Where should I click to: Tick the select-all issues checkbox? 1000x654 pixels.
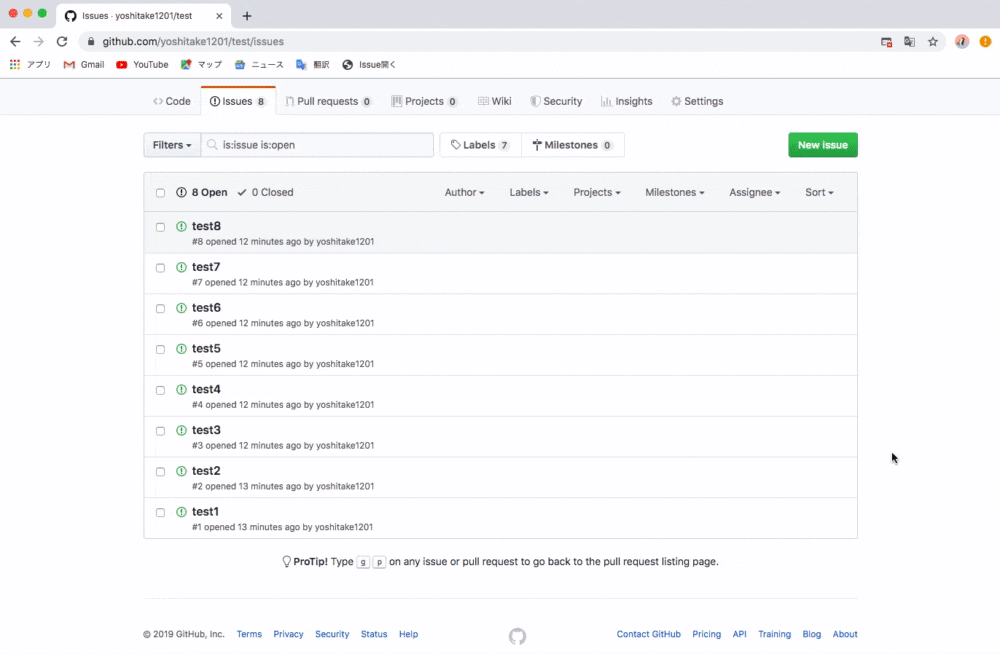pyautogui.click(x=160, y=193)
